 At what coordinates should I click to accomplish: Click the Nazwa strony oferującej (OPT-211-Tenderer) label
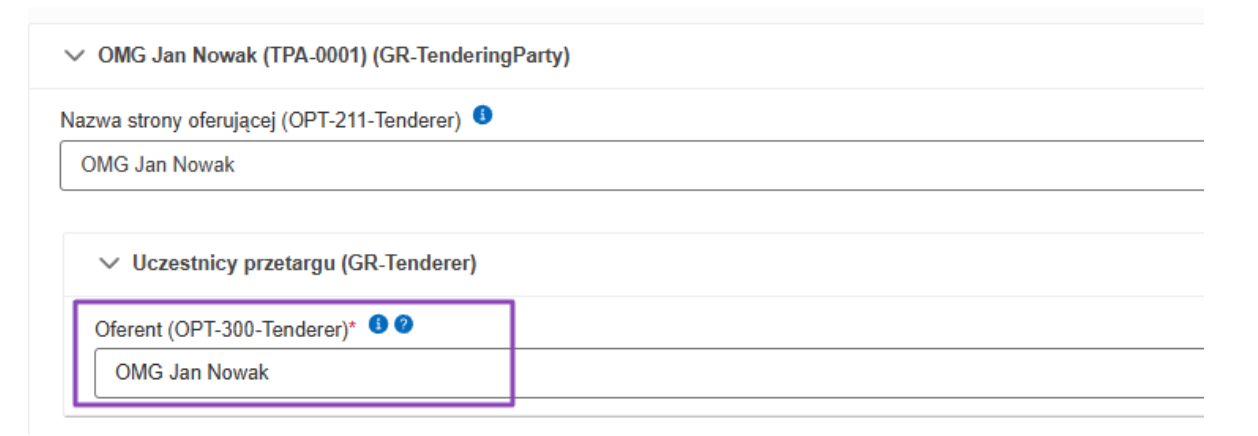point(260,121)
